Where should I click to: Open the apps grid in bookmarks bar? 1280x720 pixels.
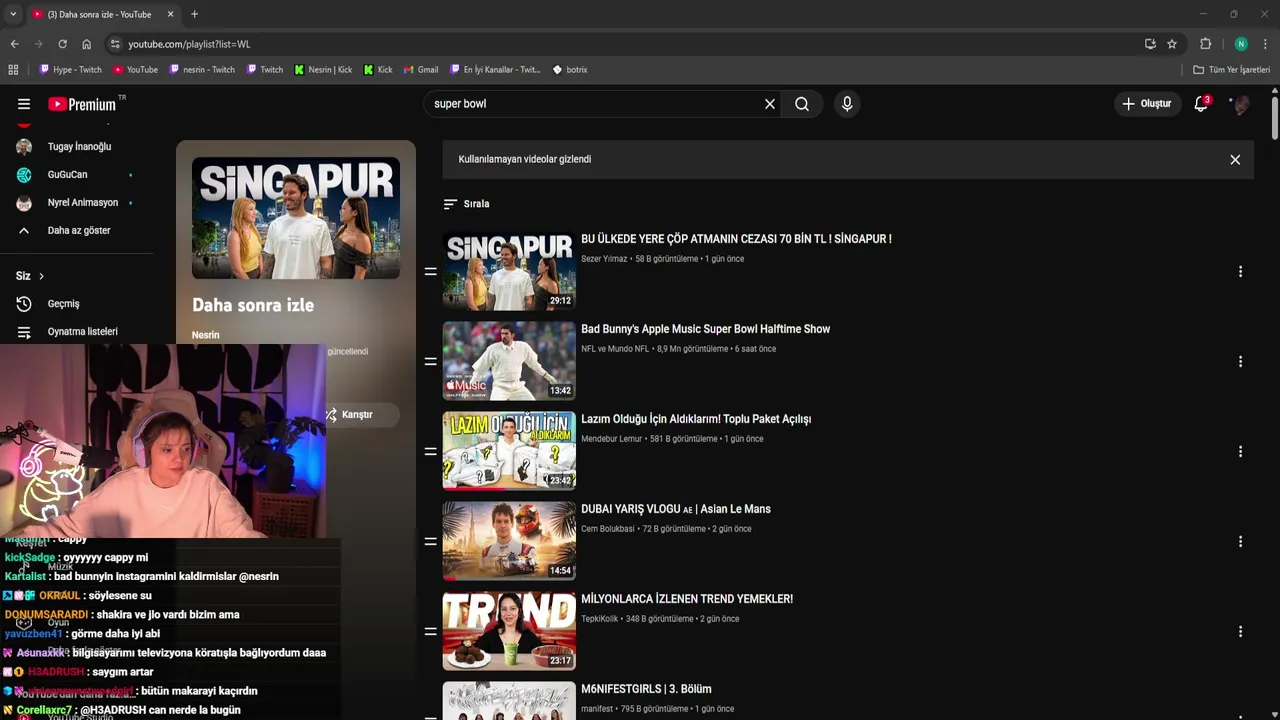[x=13, y=70]
